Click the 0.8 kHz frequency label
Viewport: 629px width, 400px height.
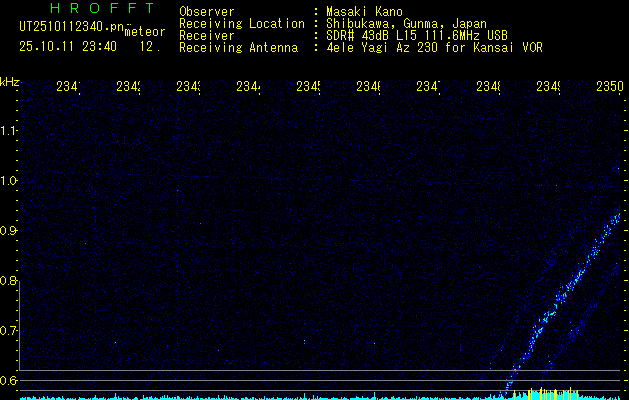[8, 281]
